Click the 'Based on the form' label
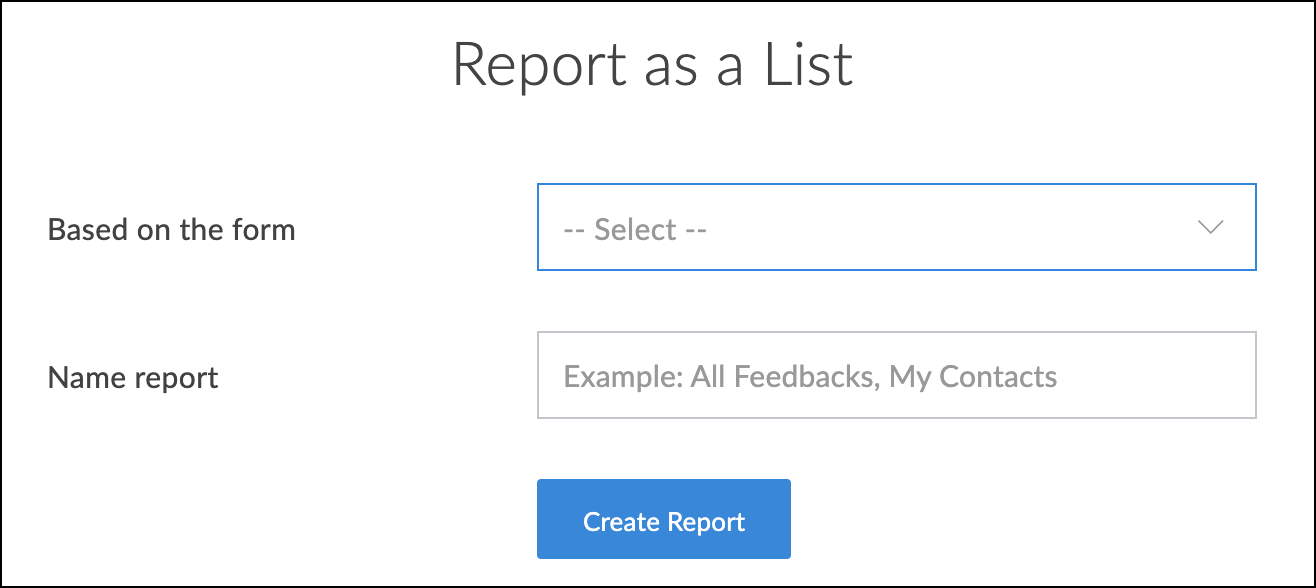The height and width of the screenshot is (588, 1316). pos(172,230)
